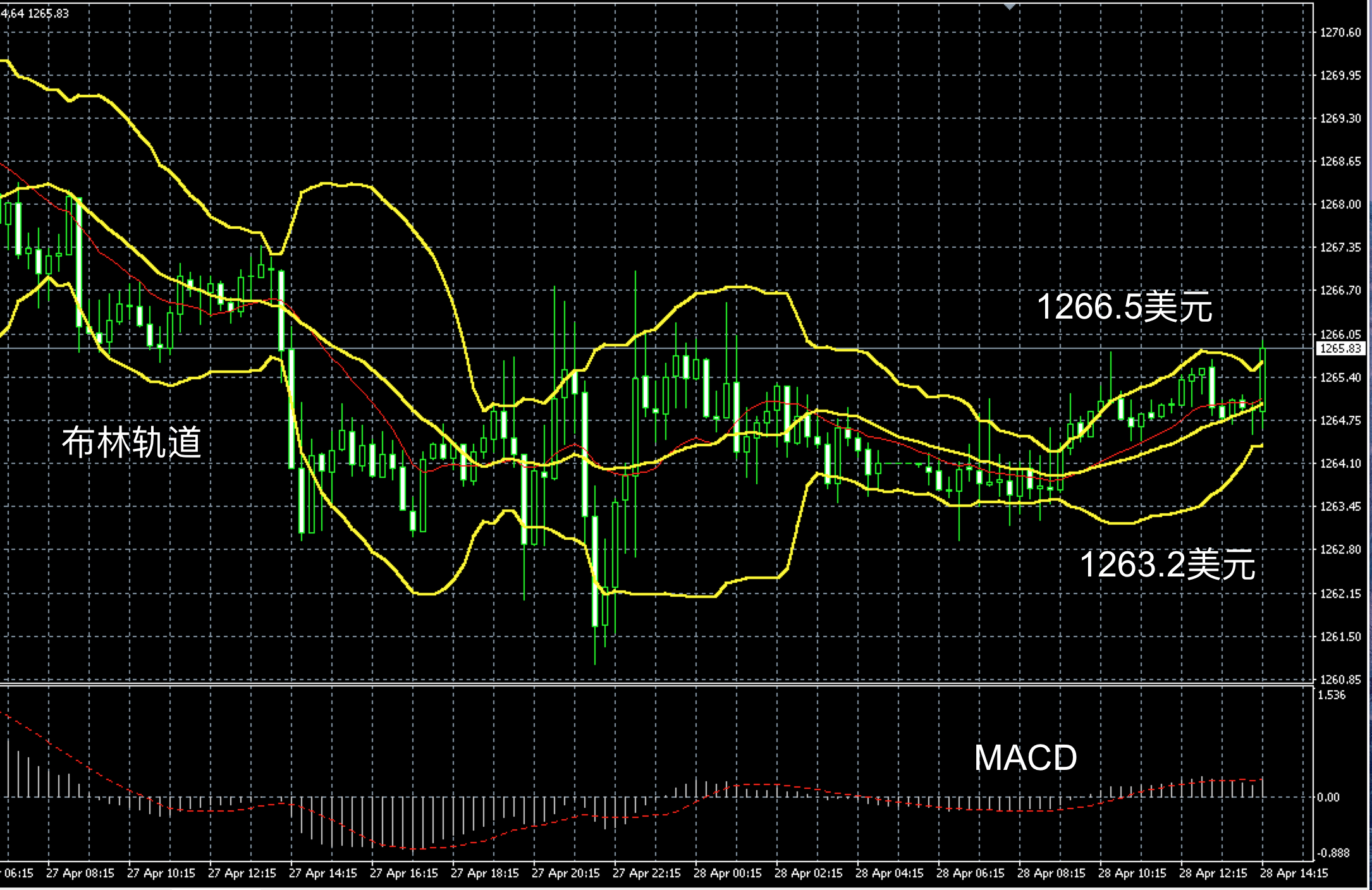This screenshot has width=1372, height=890.
Task: Click the 1262.15 price axis label
Action: click(x=1340, y=594)
